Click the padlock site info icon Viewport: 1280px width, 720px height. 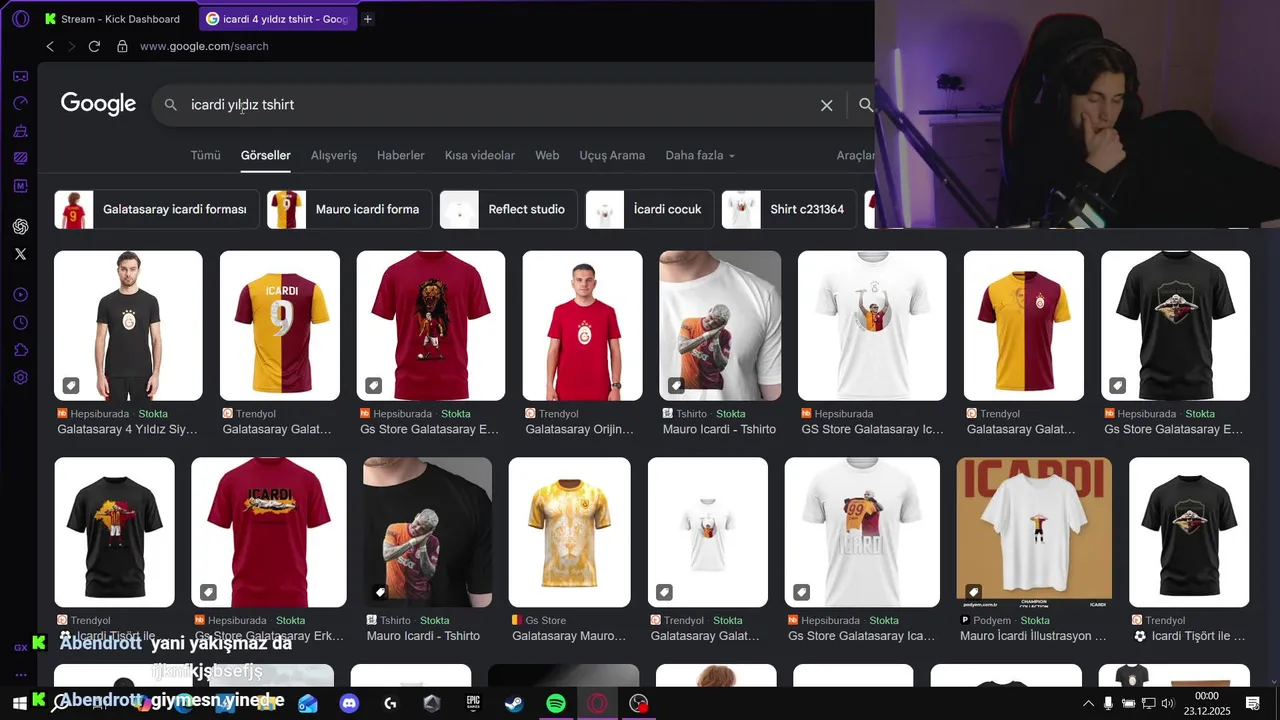pos(122,46)
